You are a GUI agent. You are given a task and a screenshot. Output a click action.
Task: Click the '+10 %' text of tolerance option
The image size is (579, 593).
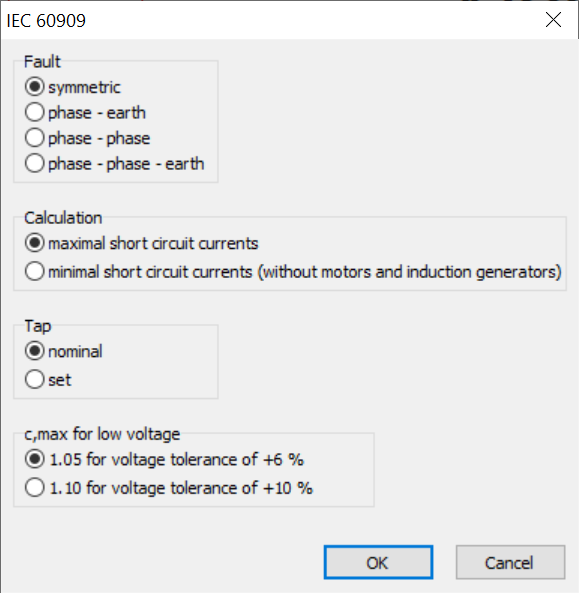click(x=288, y=488)
